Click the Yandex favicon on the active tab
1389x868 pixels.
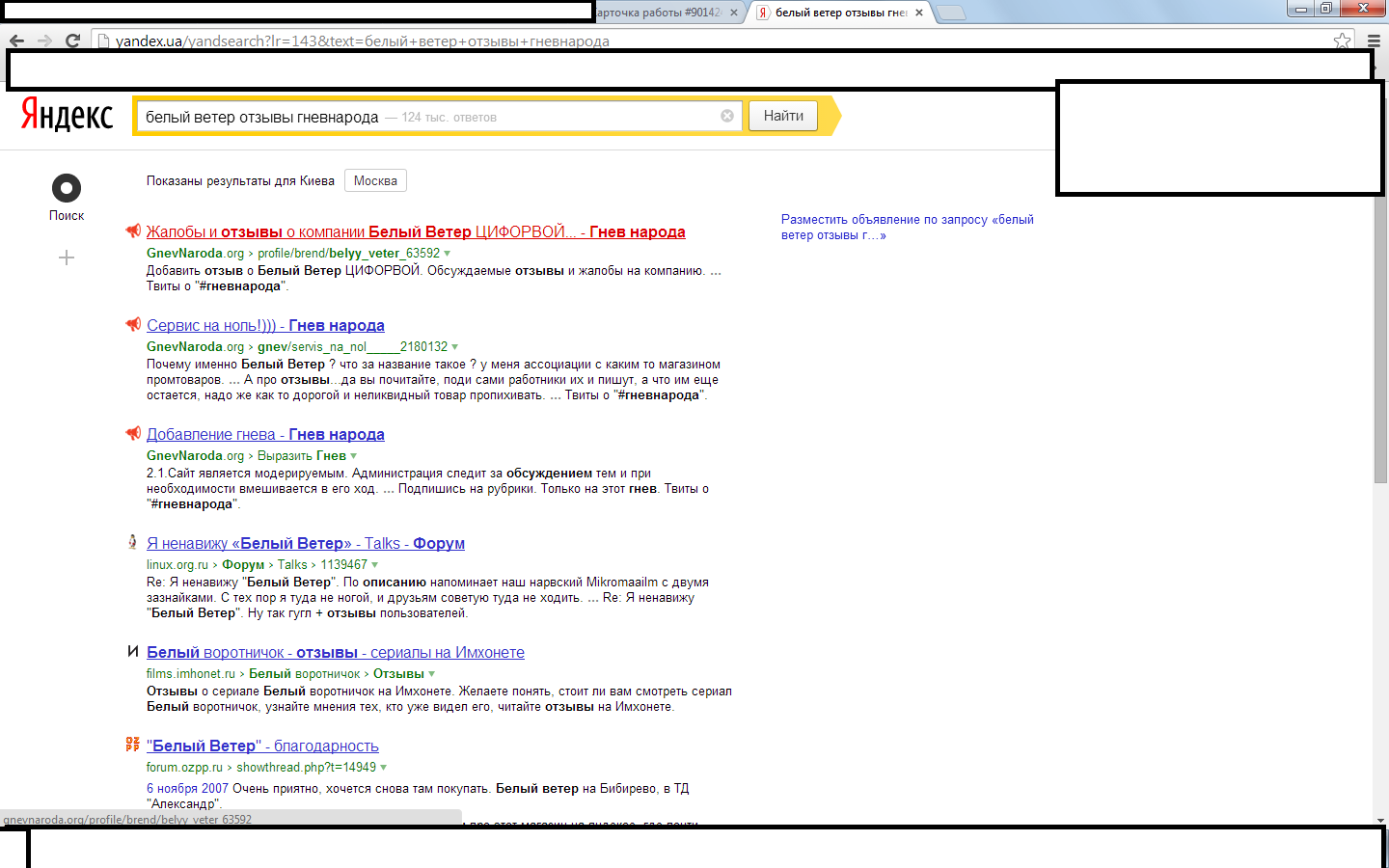click(763, 13)
